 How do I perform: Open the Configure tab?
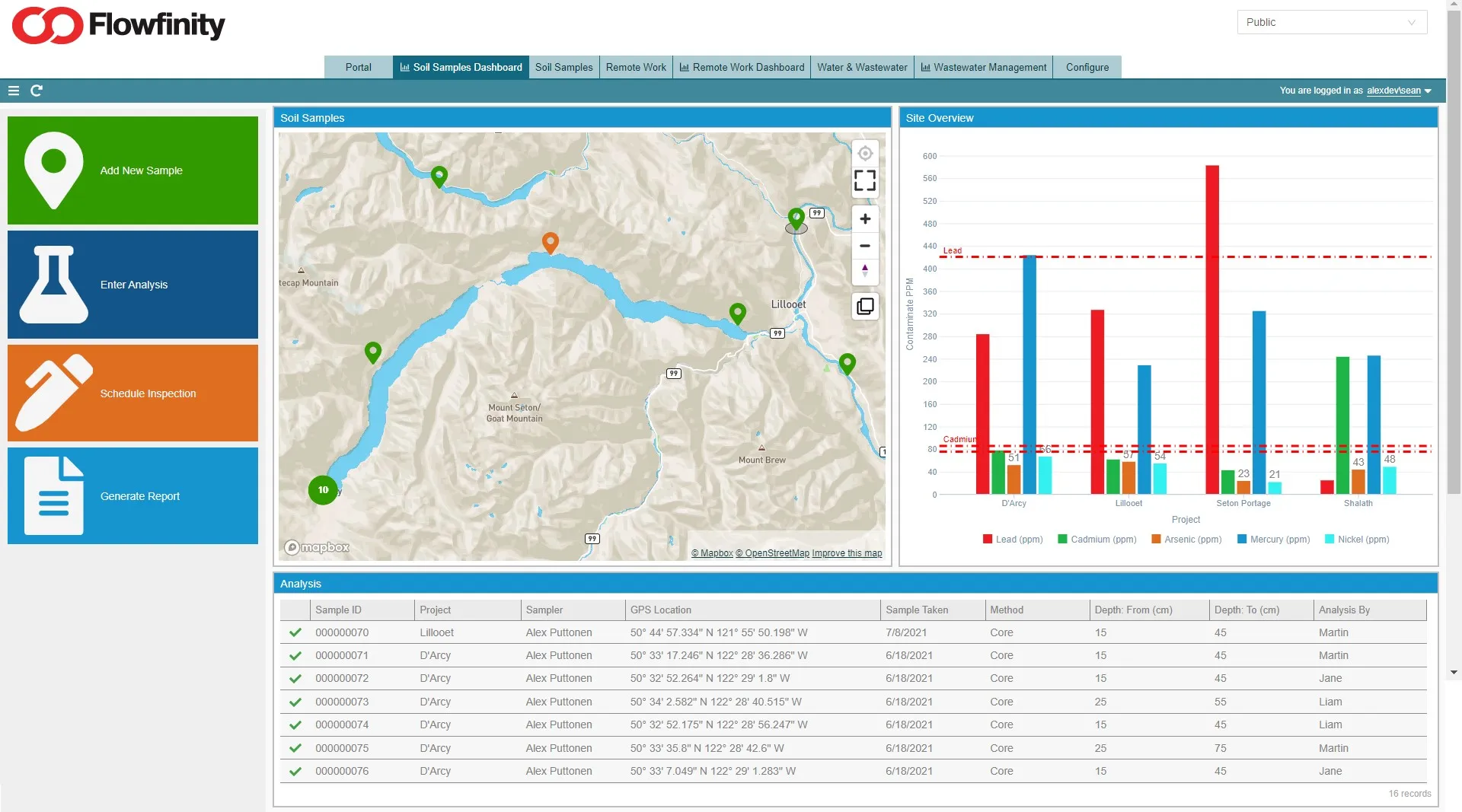click(x=1087, y=67)
